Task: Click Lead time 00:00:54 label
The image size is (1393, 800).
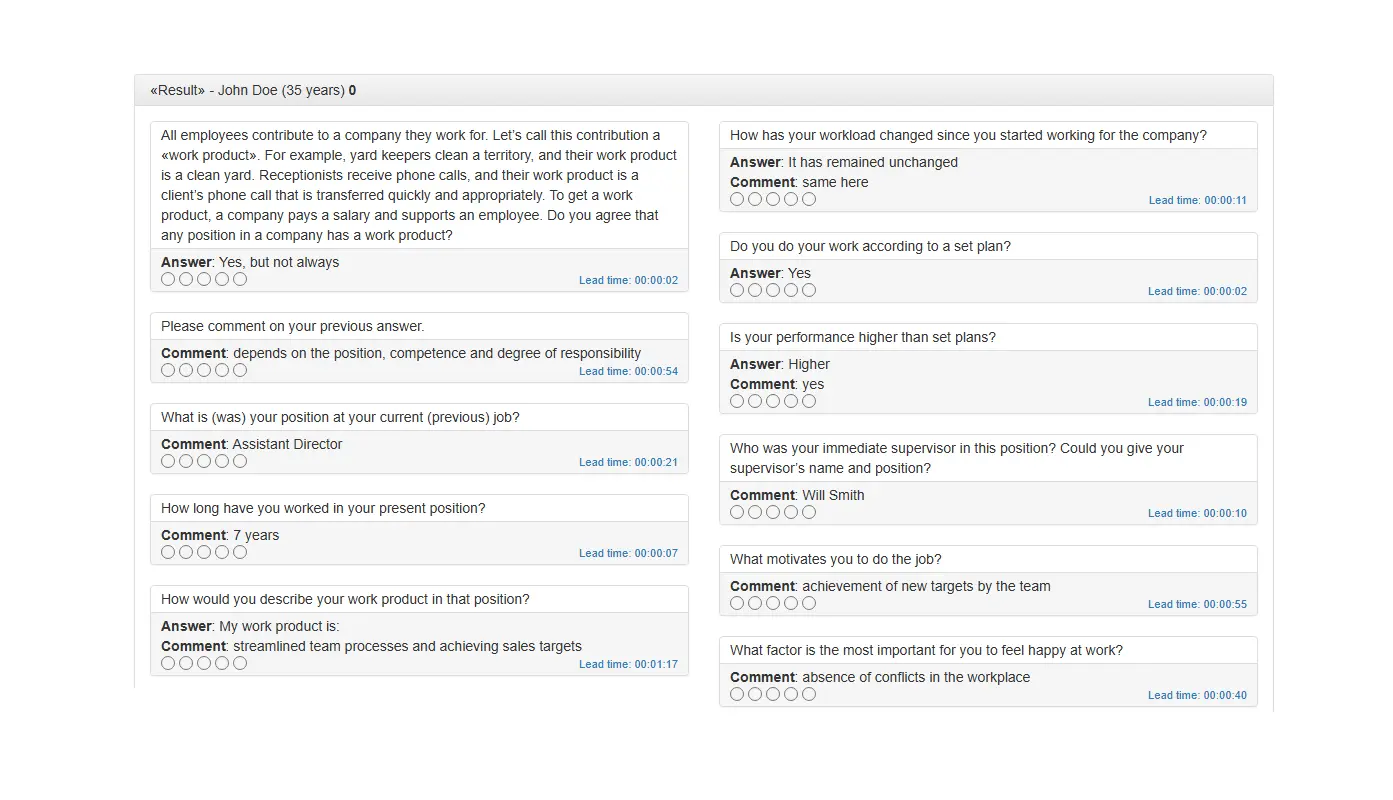Action: coord(628,372)
